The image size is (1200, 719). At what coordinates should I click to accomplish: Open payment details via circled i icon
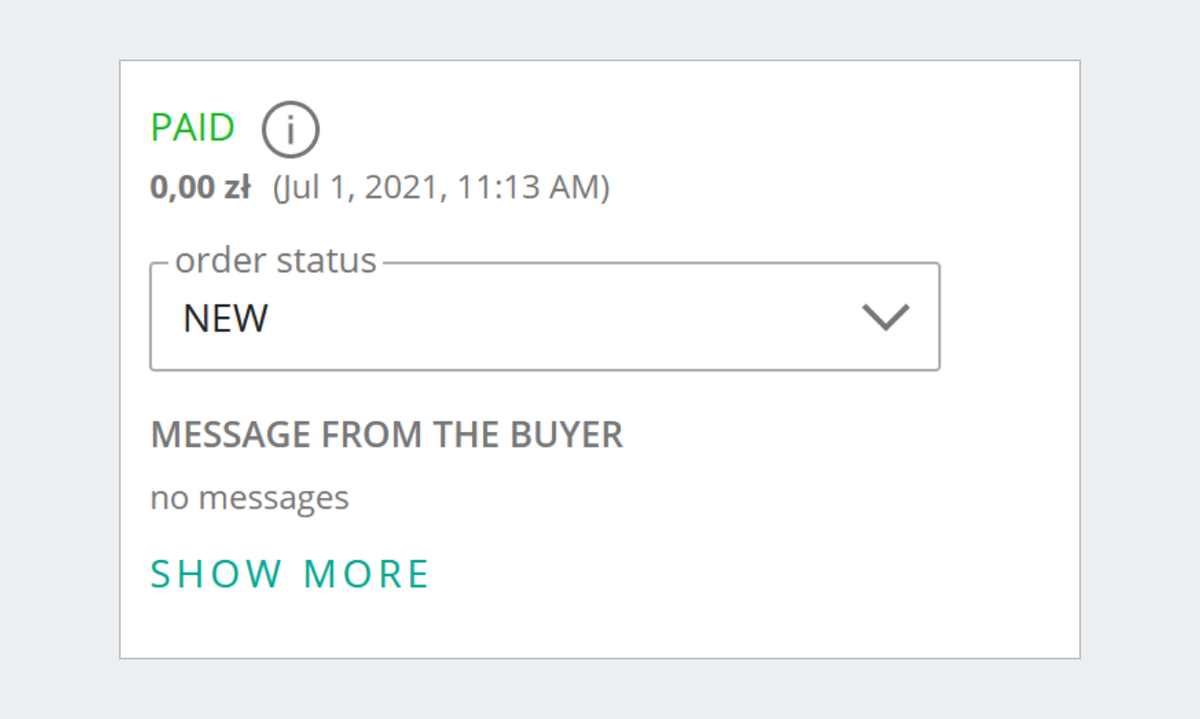290,130
